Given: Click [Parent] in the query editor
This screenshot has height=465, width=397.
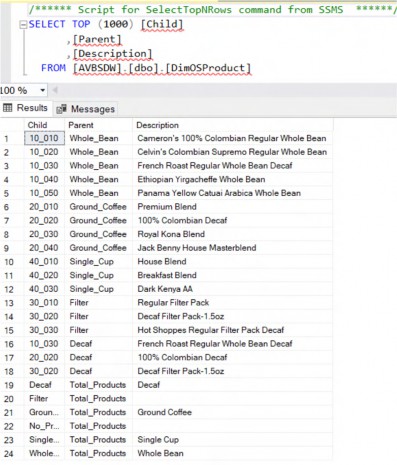Looking at the screenshot, I should [x=97, y=39].
